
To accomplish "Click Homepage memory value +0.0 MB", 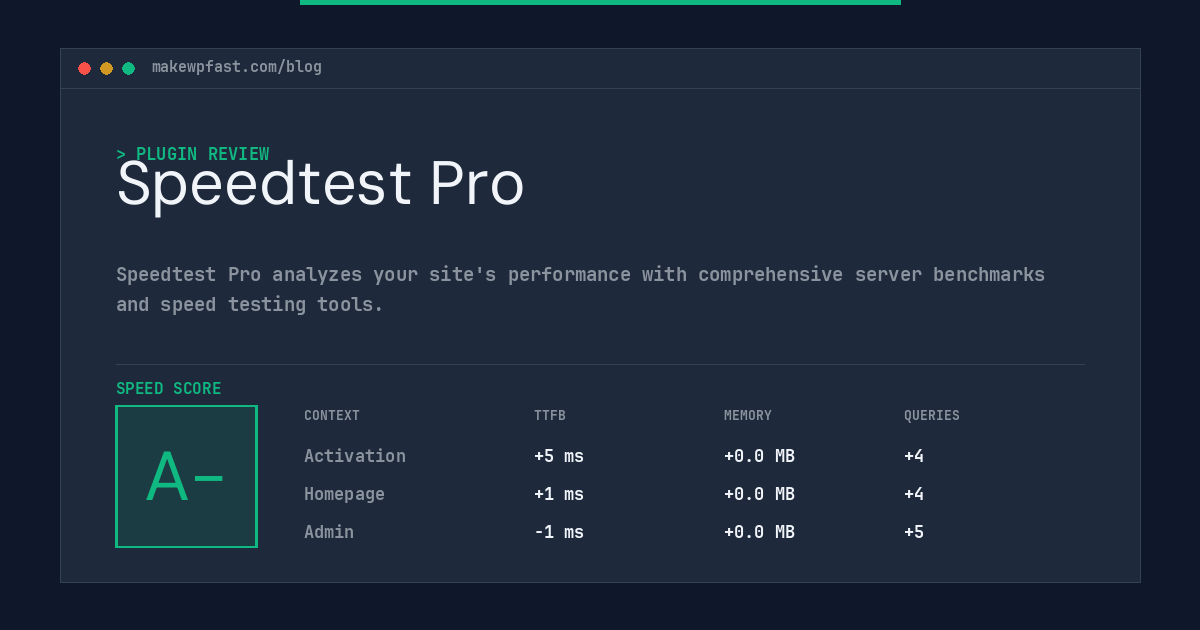I will (760, 494).
